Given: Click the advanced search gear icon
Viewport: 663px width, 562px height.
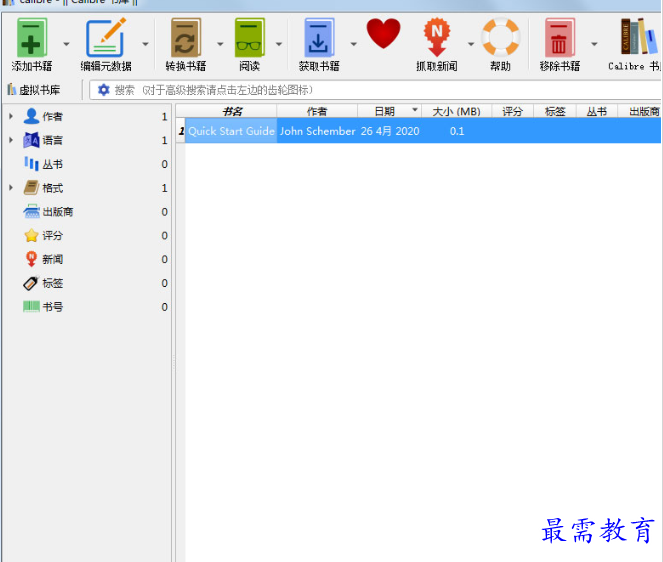Looking at the screenshot, I should (104, 90).
